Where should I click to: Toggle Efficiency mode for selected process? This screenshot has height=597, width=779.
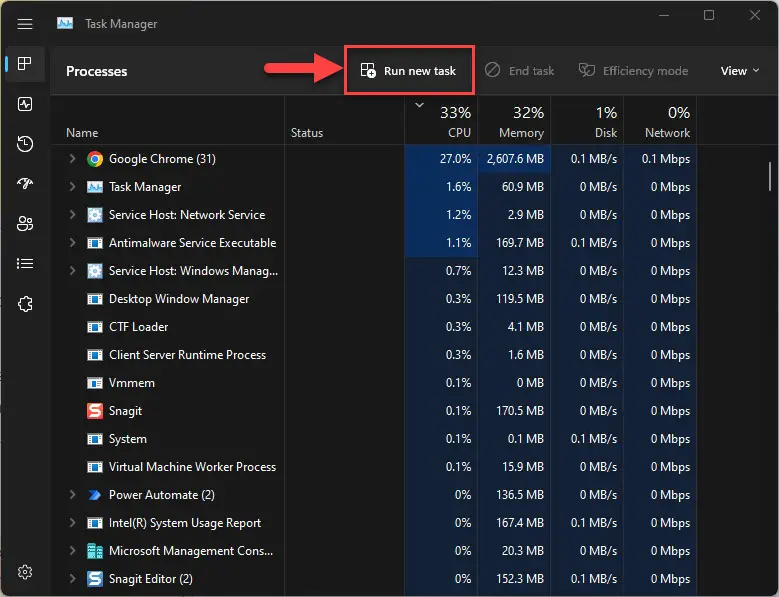pos(633,71)
